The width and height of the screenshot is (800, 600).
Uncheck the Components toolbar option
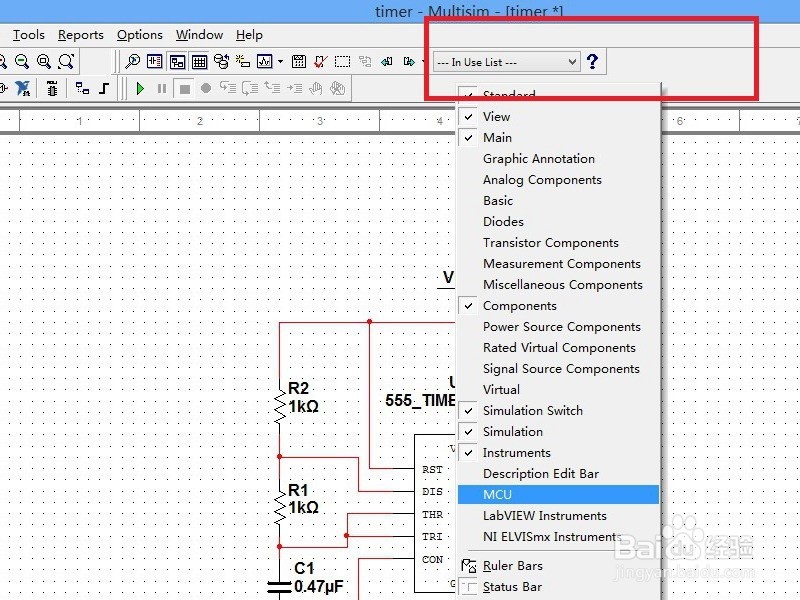click(558, 306)
